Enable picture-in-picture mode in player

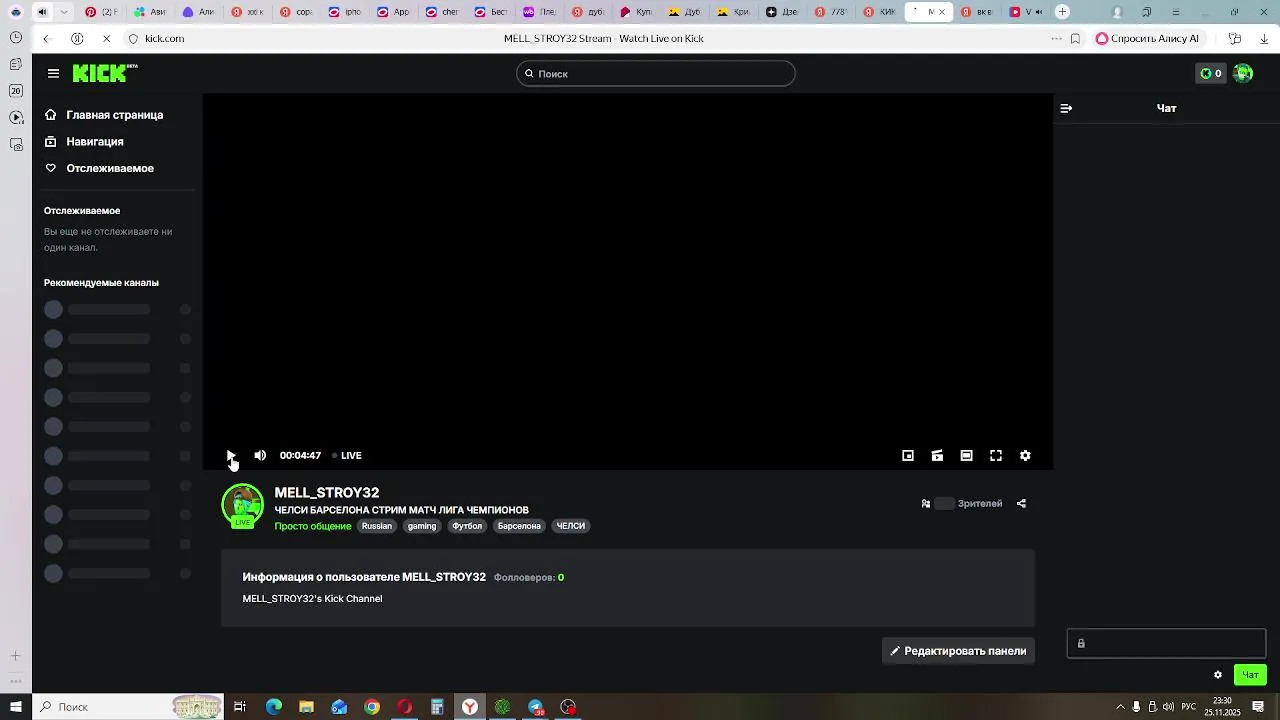click(x=908, y=455)
